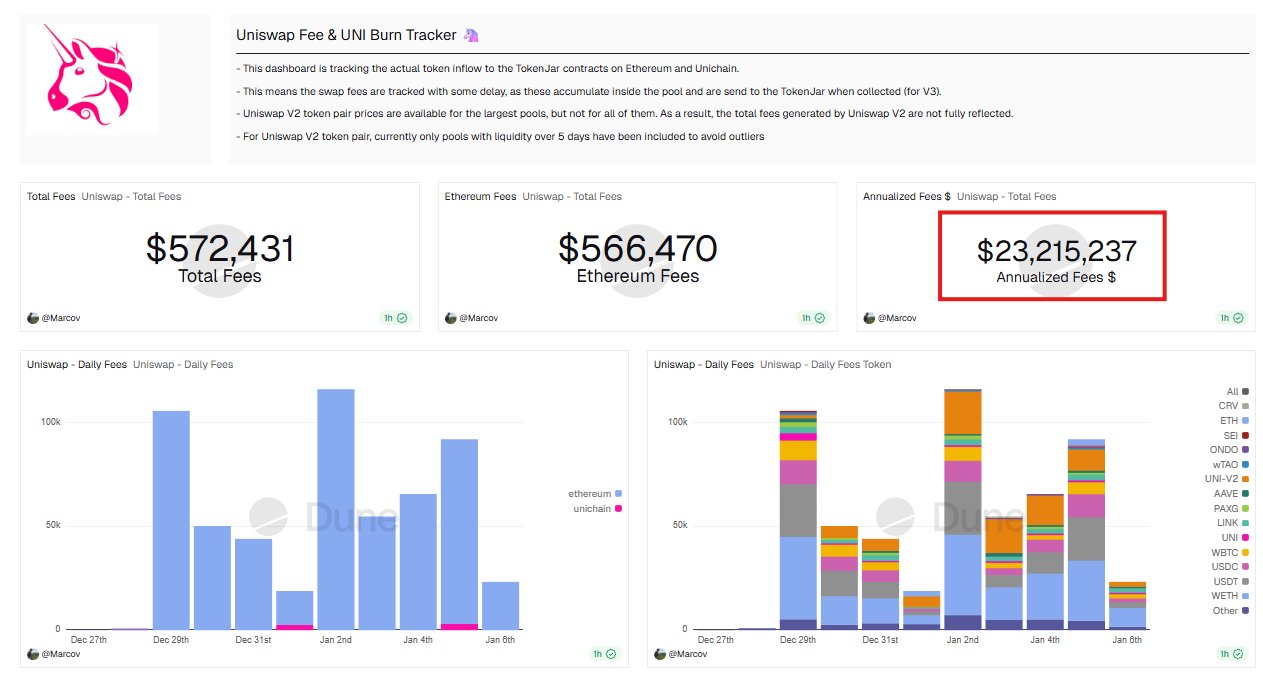Open the Uniswap - Daily Fees Token query title
Image resolution: width=1263 pixels, height=675 pixels.
[825, 365]
